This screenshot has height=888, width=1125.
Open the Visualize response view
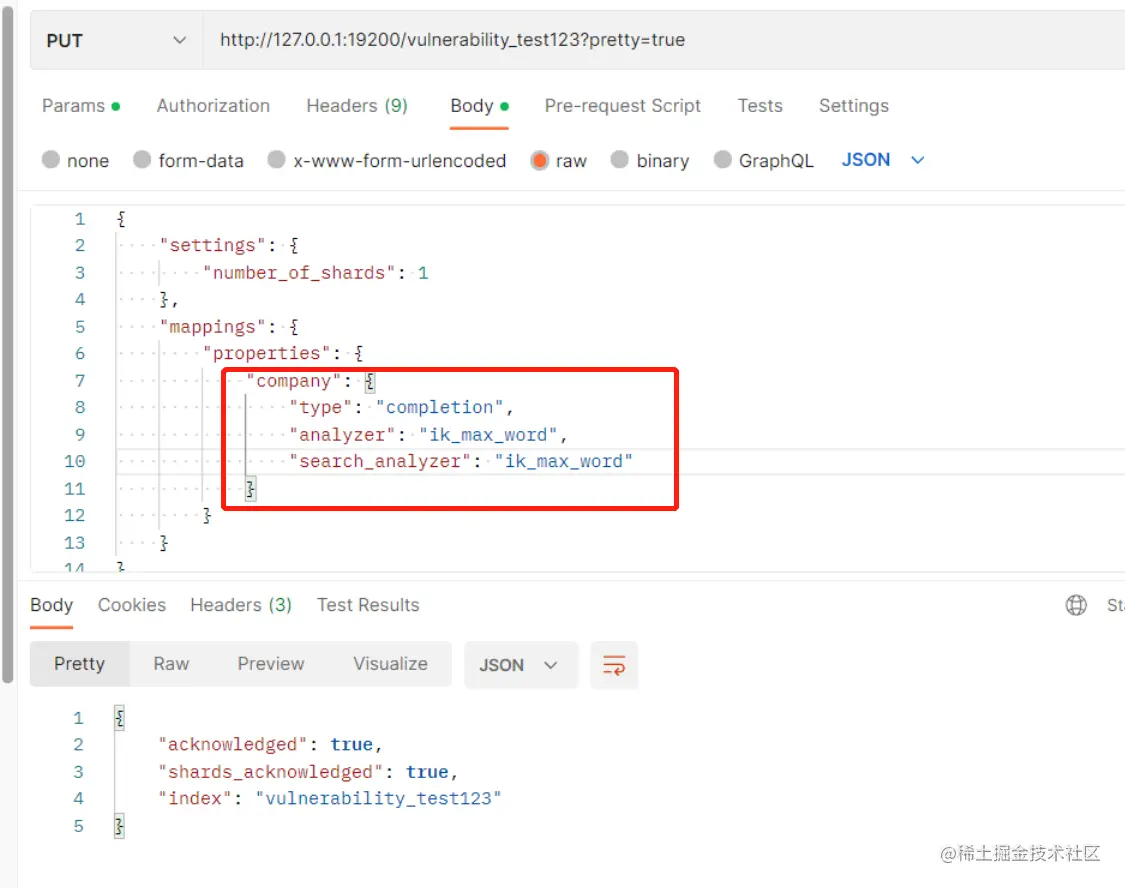pos(390,664)
